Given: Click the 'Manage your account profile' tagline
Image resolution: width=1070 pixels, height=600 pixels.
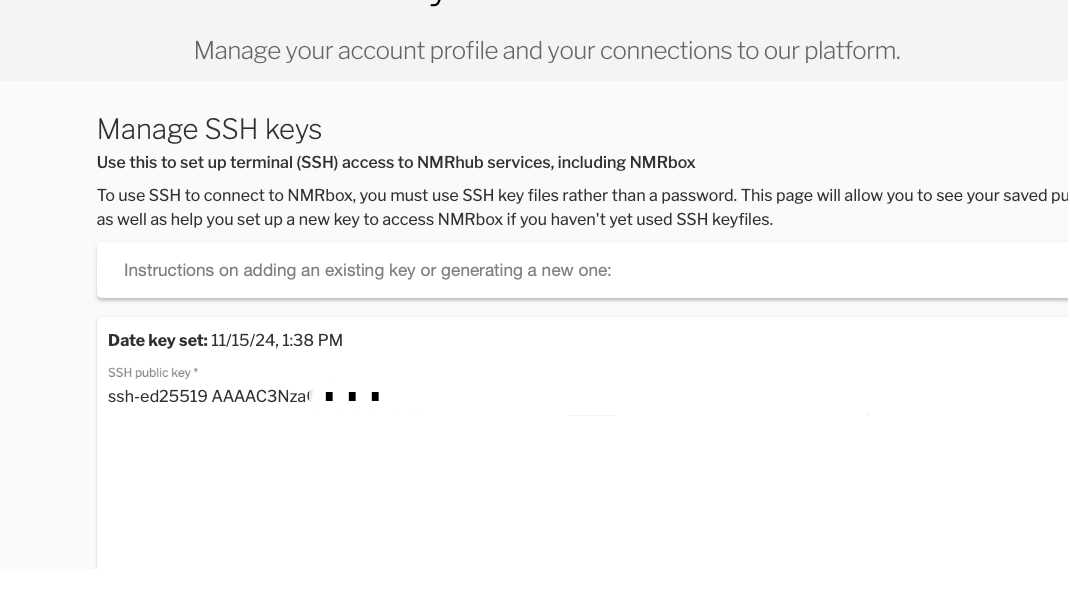Looking at the screenshot, I should click(547, 51).
